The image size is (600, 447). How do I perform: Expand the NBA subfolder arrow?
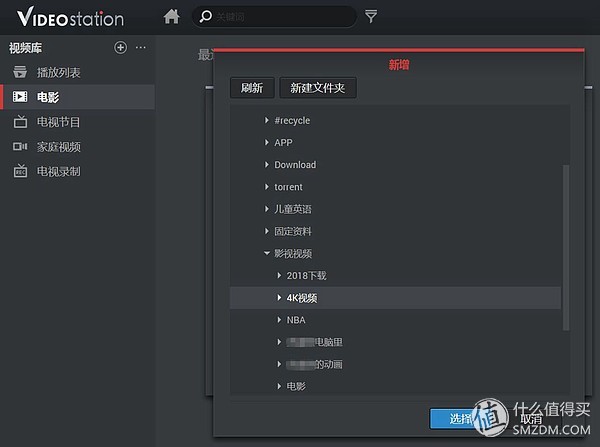(279, 320)
